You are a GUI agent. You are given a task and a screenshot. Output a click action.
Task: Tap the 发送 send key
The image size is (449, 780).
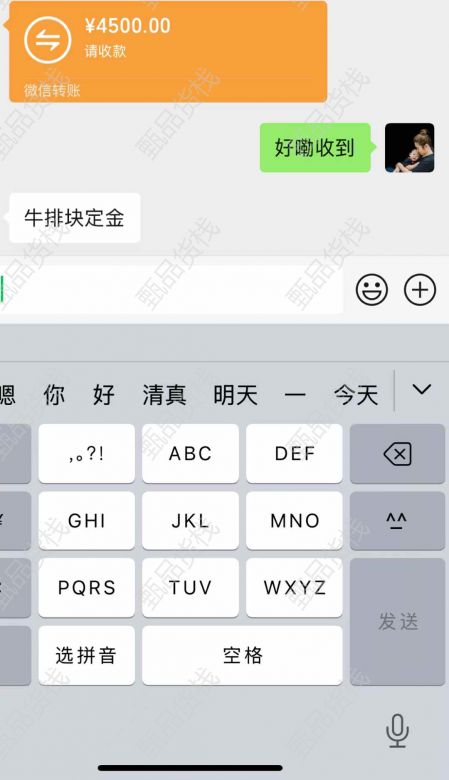tap(397, 622)
